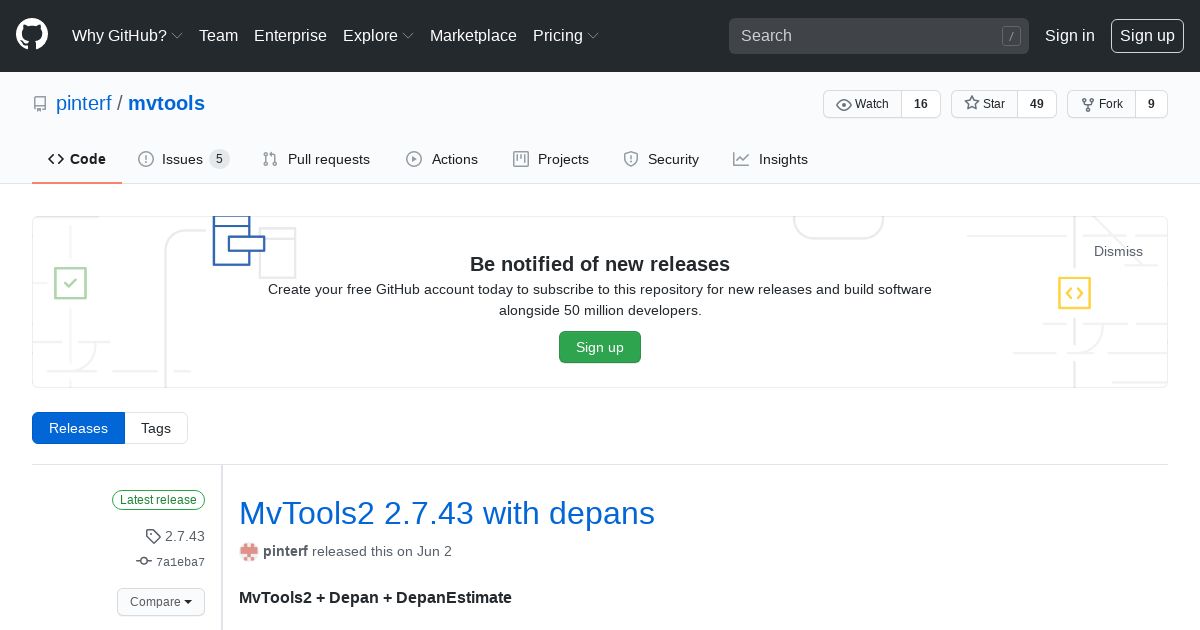Screen dimensions: 1200x630
Task: Open the MvTools2 2.7.43 with depans release
Action: pyautogui.click(x=447, y=513)
